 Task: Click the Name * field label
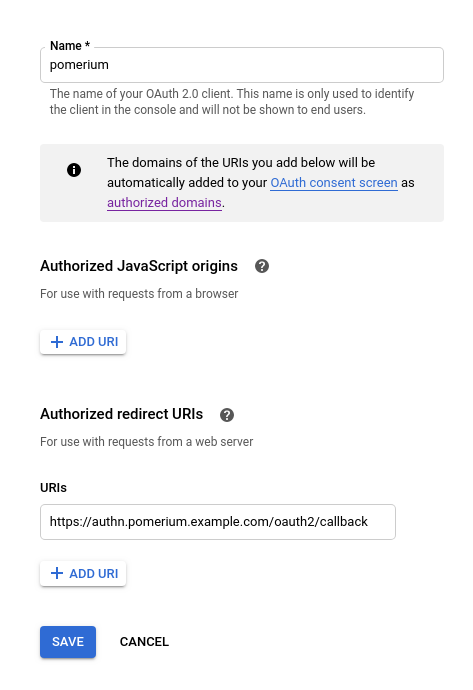(70, 46)
